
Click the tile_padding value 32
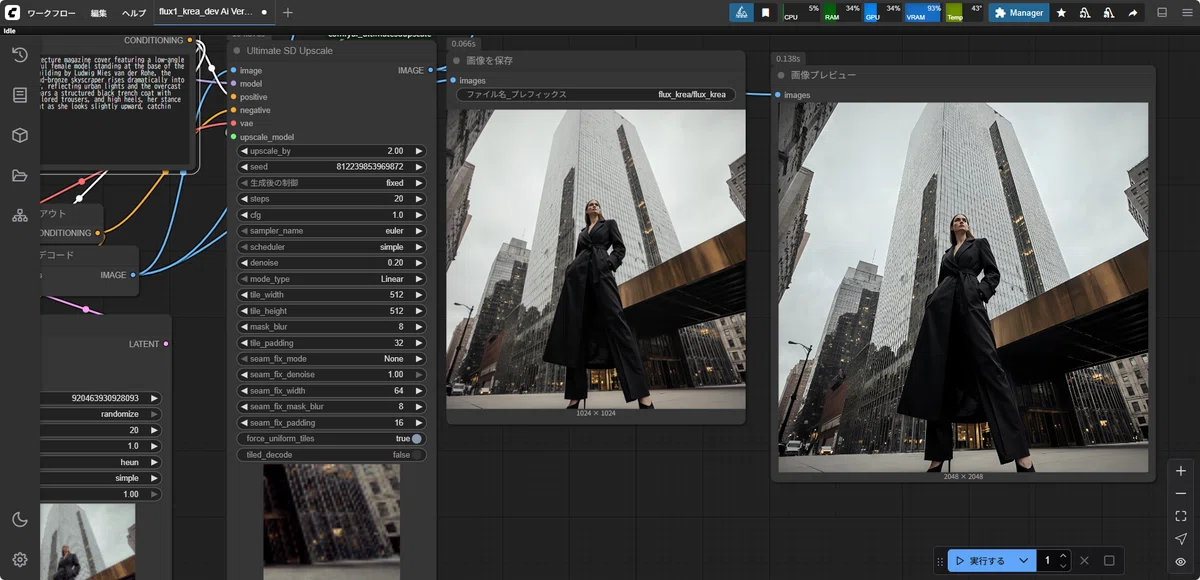(397, 343)
